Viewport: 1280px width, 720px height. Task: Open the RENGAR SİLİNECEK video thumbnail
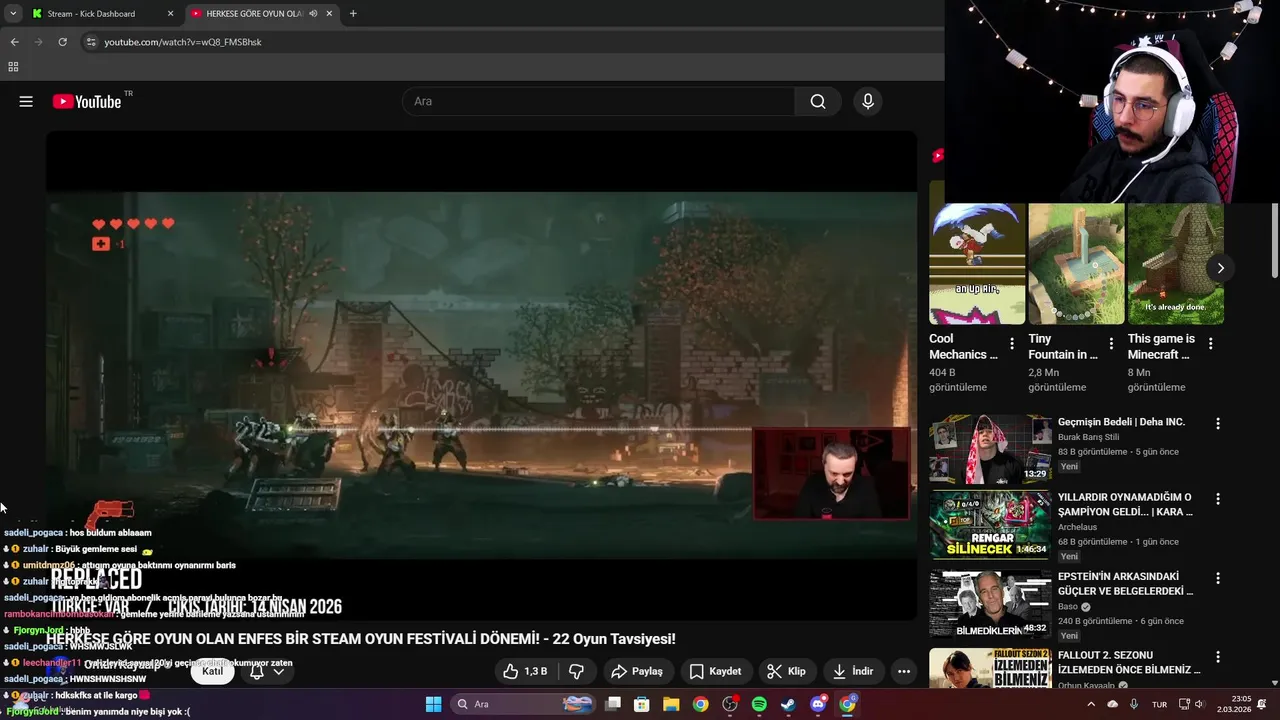click(990, 524)
